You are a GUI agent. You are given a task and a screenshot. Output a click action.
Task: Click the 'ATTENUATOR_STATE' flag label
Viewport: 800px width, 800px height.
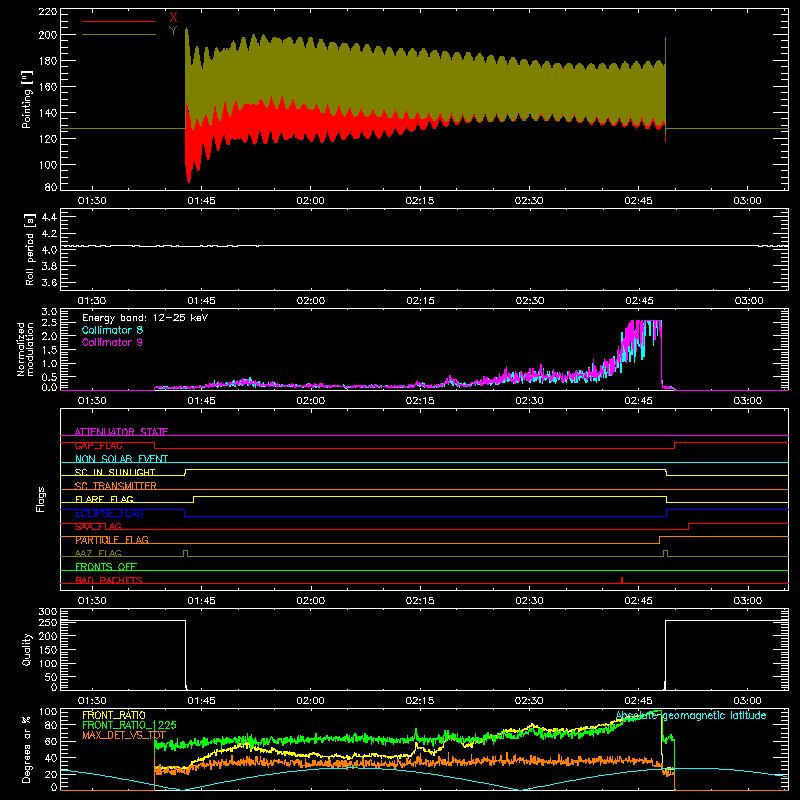pos(121,432)
